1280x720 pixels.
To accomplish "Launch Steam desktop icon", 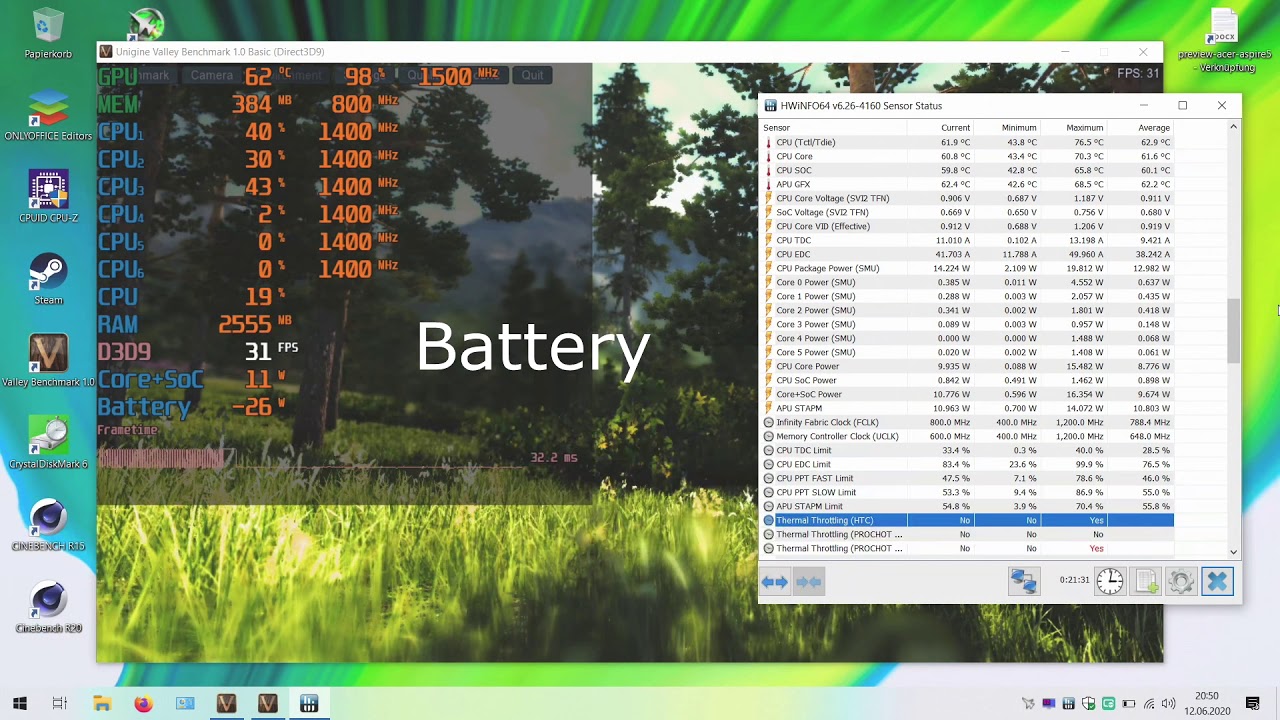I will [x=48, y=279].
